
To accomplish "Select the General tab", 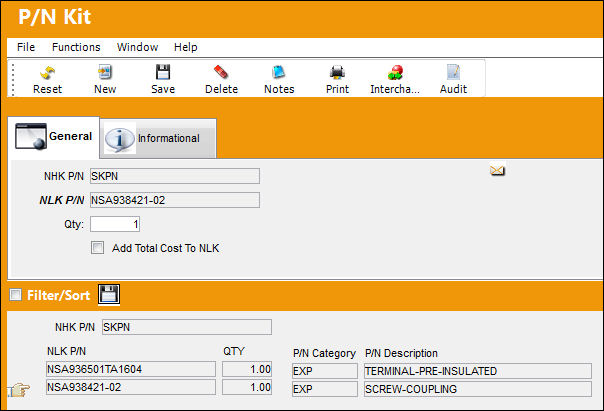I will (54, 137).
